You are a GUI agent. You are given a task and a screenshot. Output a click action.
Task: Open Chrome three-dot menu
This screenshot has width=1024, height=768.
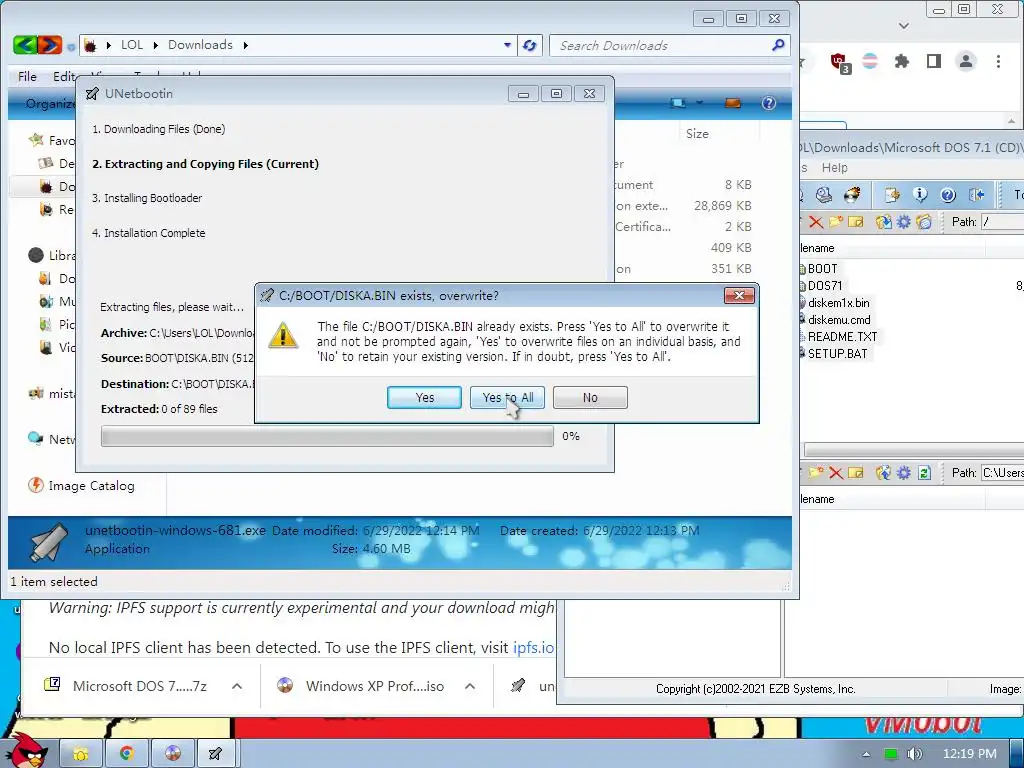click(998, 61)
